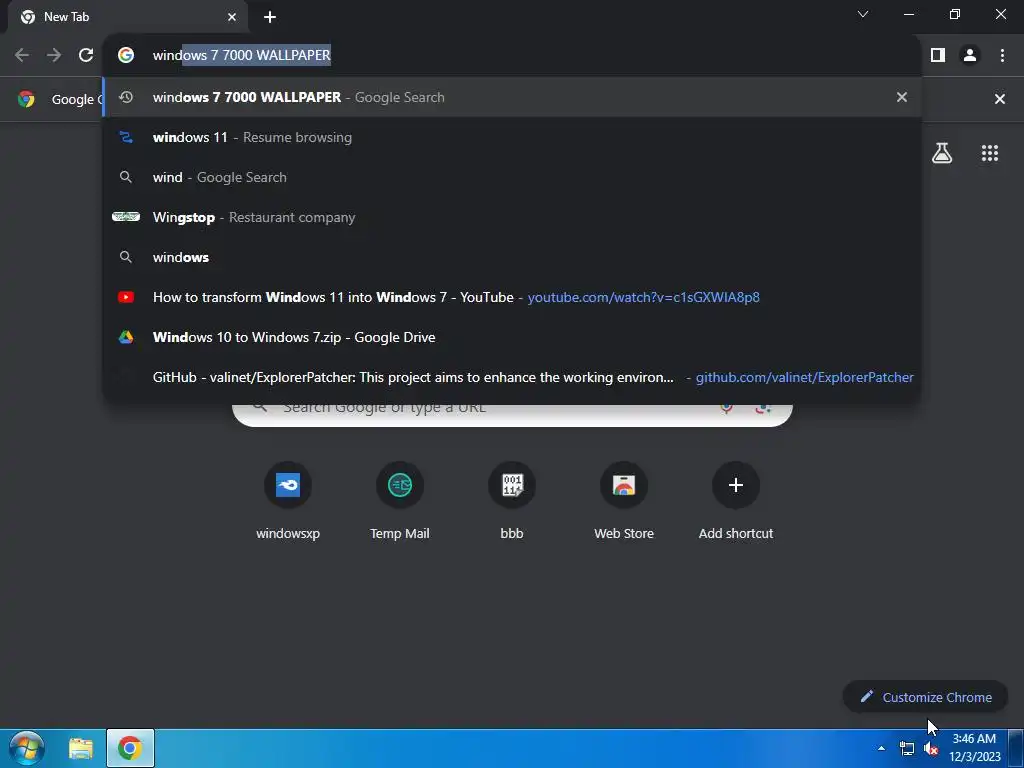Click the resume browsing journey icon
1024x768 pixels.
[126, 137]
